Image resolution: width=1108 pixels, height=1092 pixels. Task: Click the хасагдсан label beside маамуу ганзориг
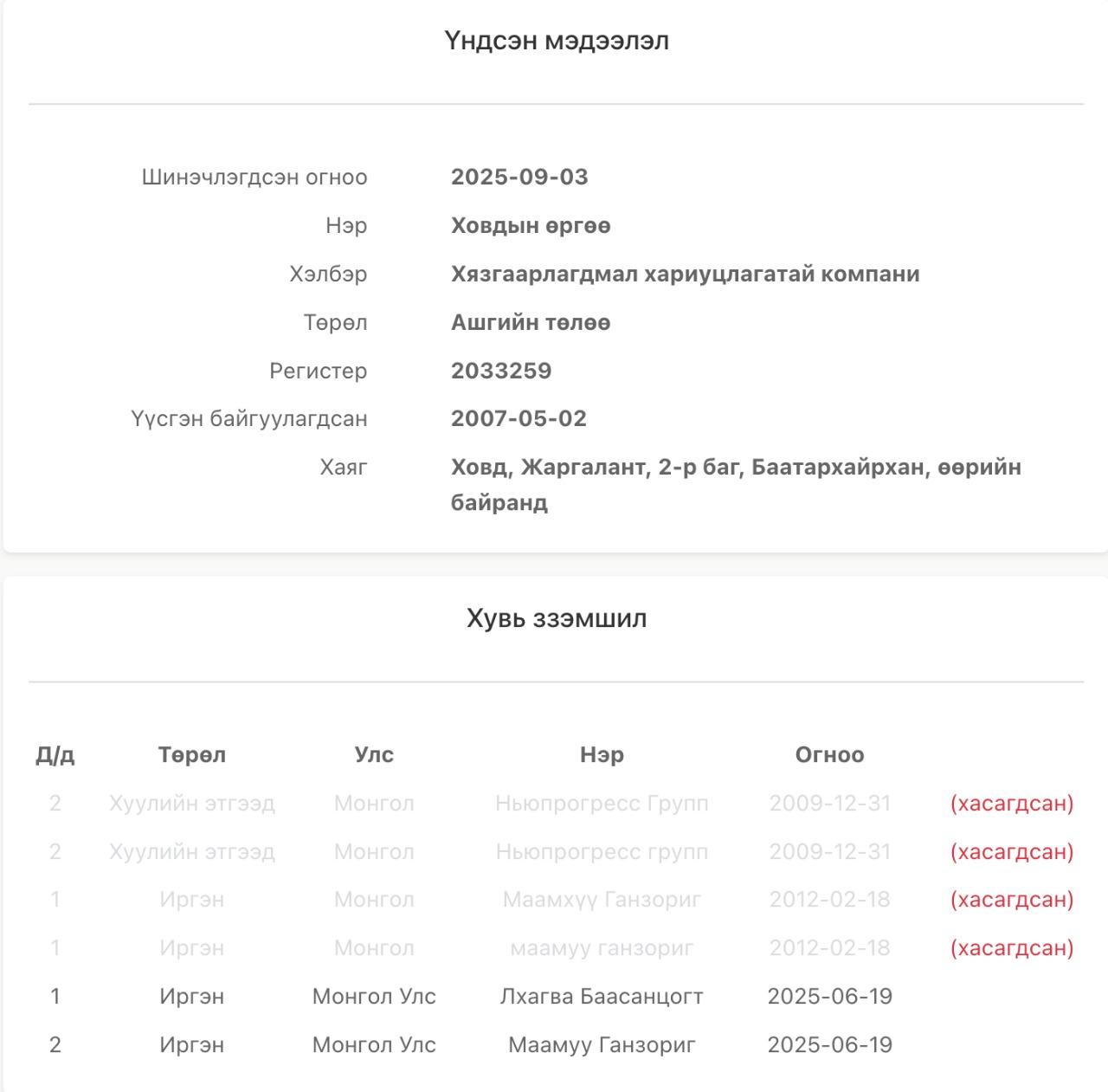[x=1012, y=947]
